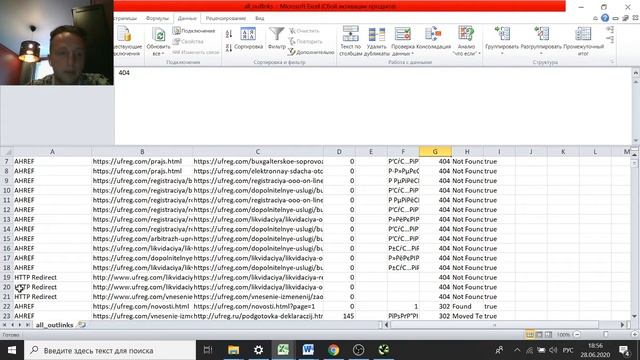Click the horizontal scrollbar thumb
This screenshot has width=640, height=360.
pyautogui.click(x=495, y=325)
